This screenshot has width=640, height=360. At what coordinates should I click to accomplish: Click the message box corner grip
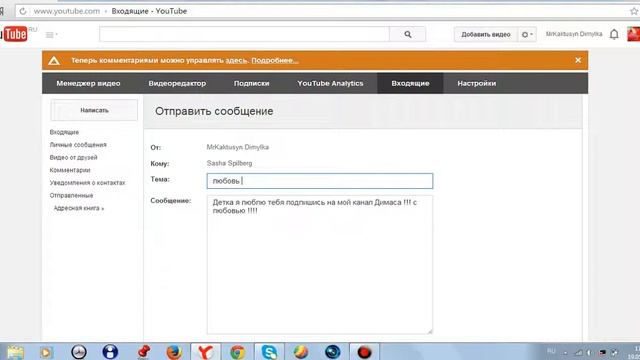pos(429,331)
